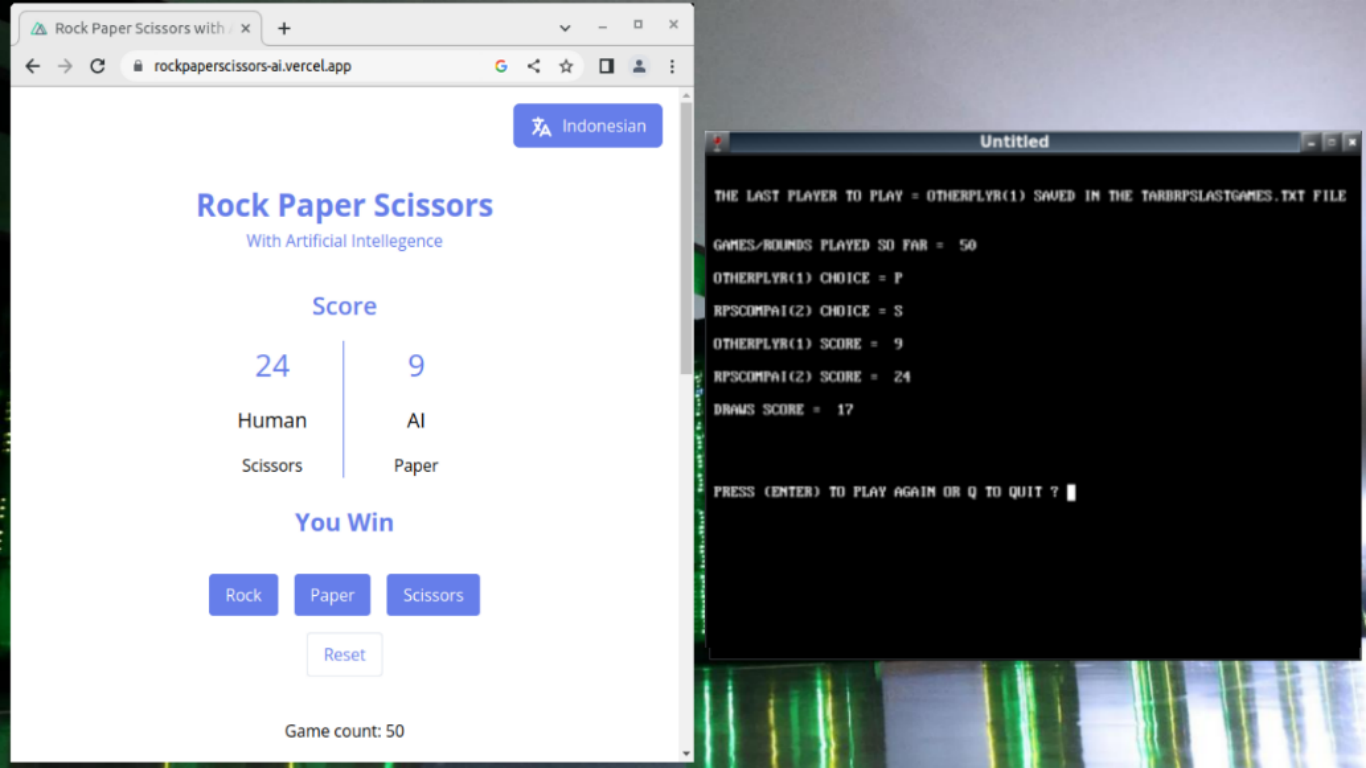Click the browser forward arrow
1366x768 pixels.
(x=65, y=66)
